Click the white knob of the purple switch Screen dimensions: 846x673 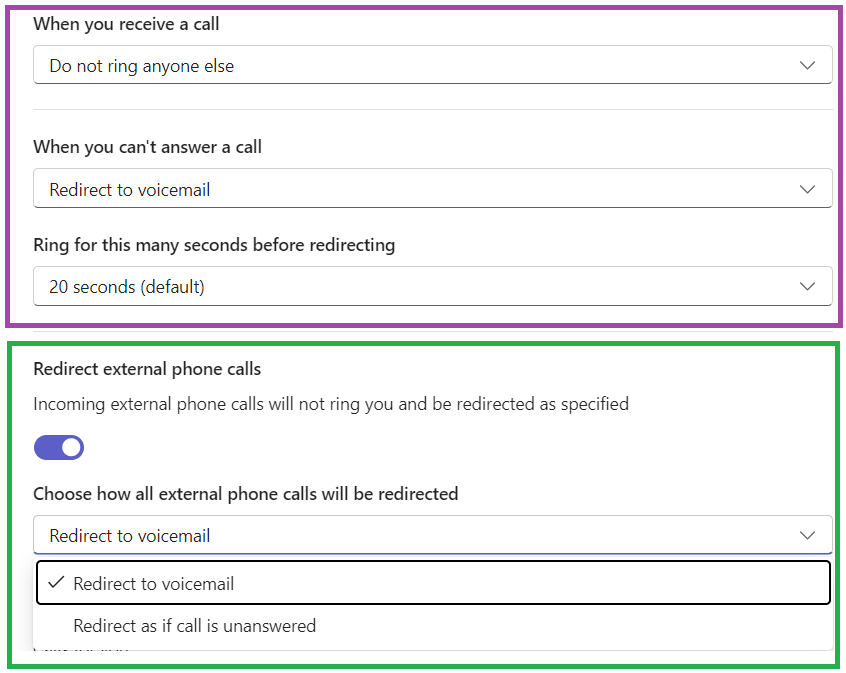coord(71,447)
